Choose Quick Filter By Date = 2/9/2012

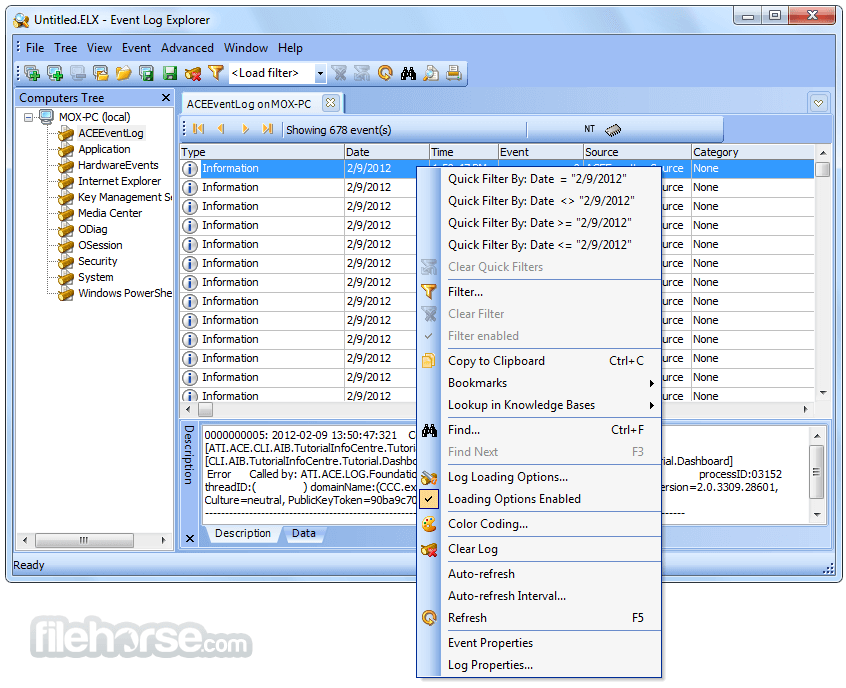(x=537, y=179)
